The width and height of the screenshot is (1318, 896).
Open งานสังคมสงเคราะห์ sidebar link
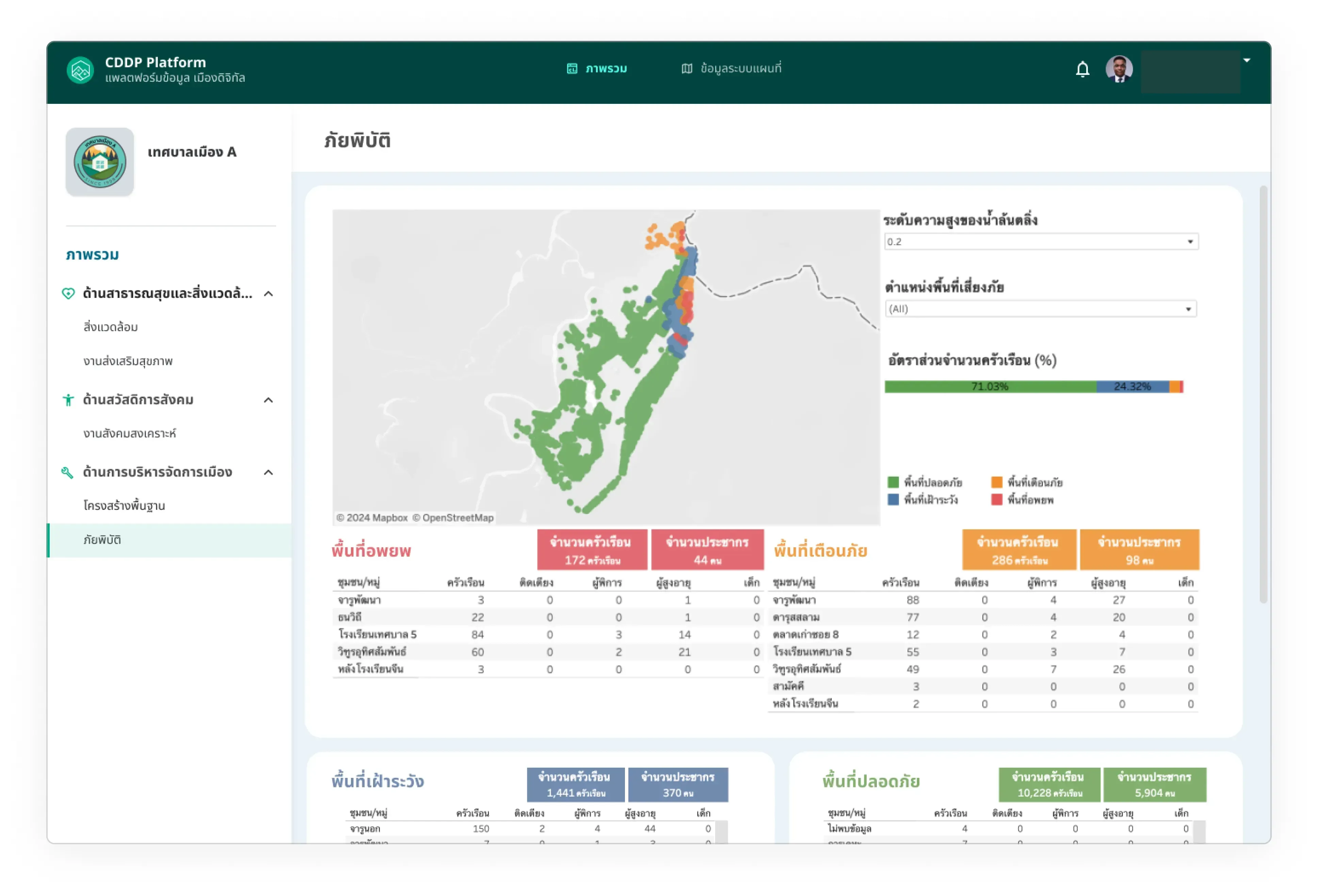129,433
